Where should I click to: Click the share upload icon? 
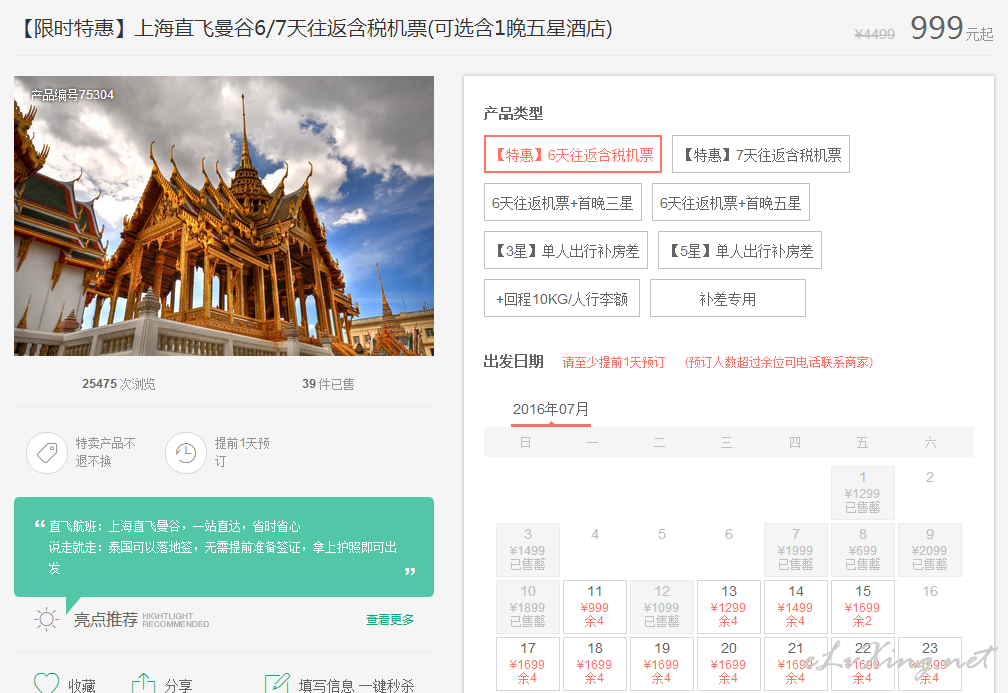tap(143, 683)
